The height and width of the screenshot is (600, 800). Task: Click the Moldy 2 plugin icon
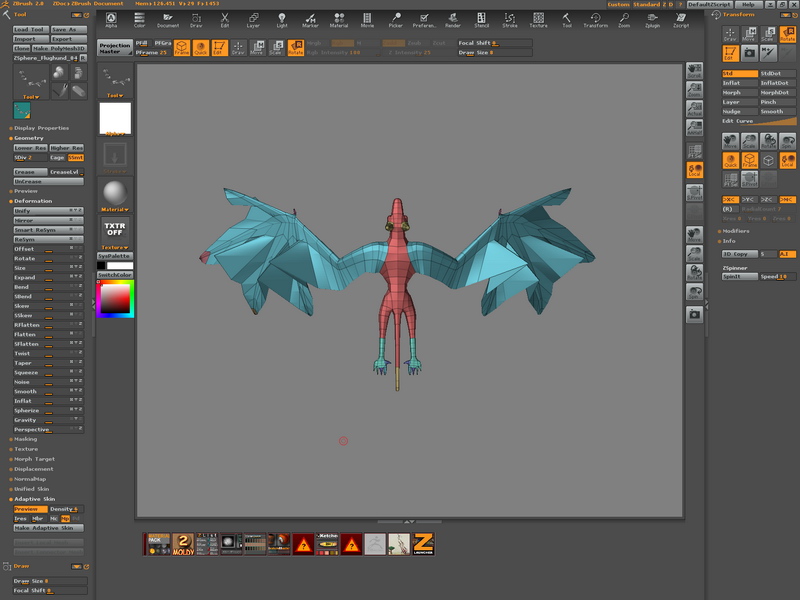click(183, 544)
